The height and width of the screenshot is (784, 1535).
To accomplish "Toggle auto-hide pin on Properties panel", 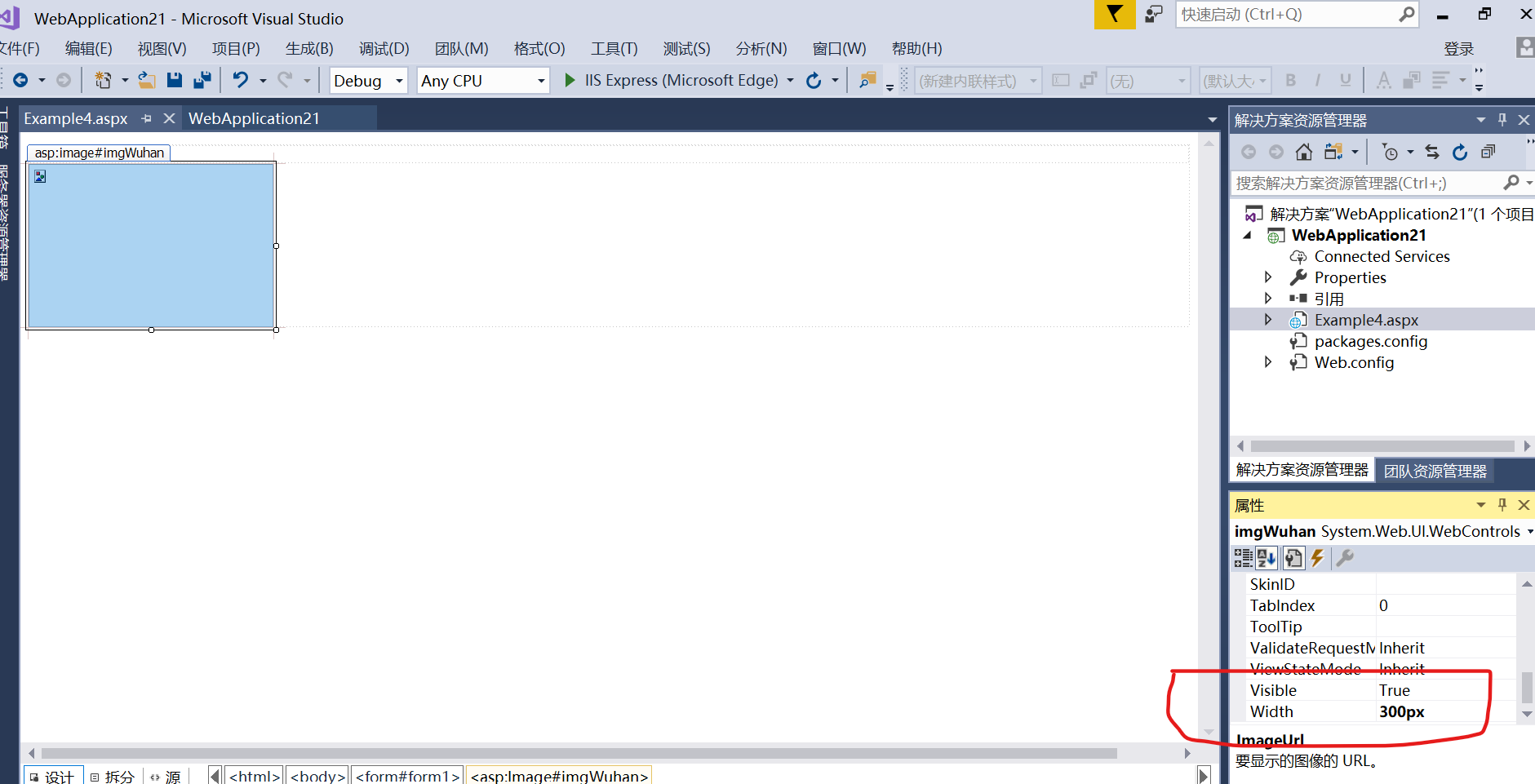I will click(1502, 505).
